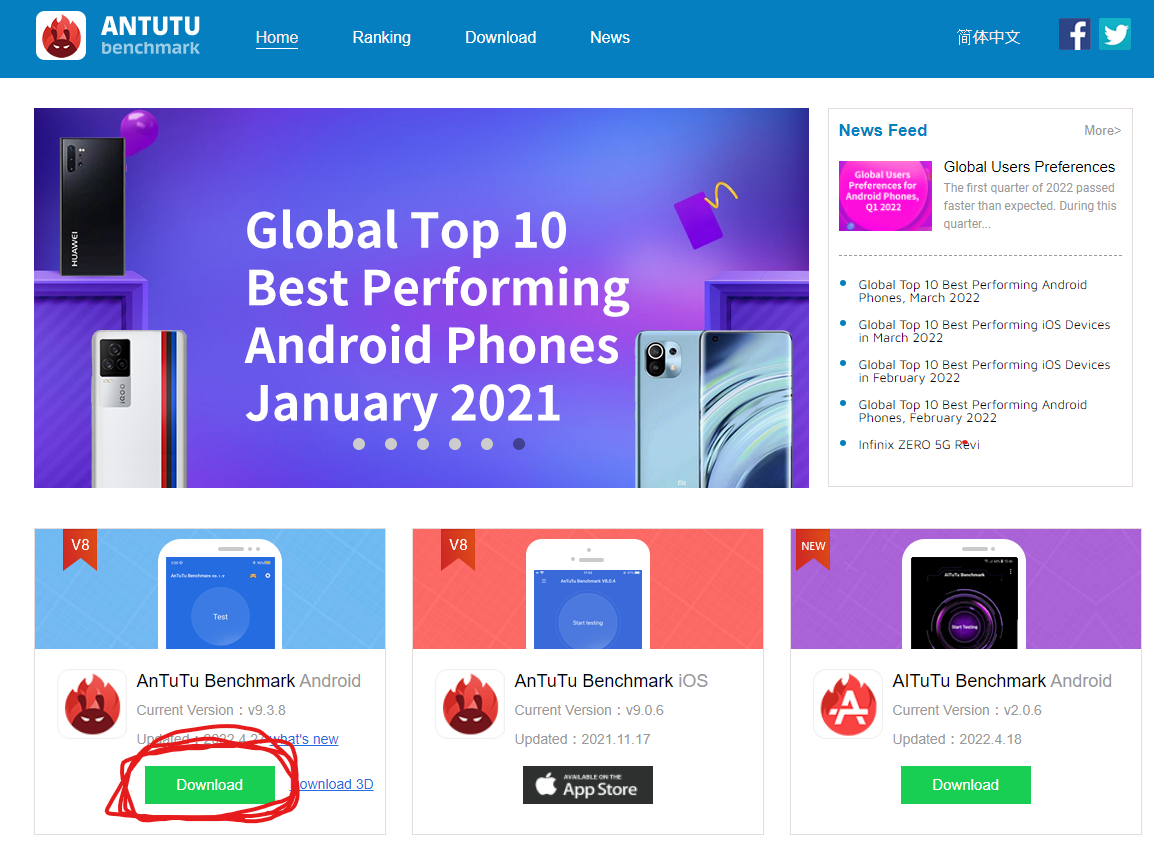Open the Facebook page icon
This screenshot has width=1154, height=847.
pyautogui.click(x=1075, y=35)
